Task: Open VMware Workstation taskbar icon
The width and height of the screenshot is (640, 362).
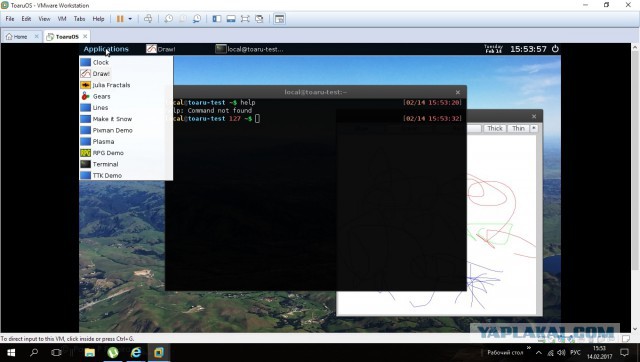Action: coord(158,352)
